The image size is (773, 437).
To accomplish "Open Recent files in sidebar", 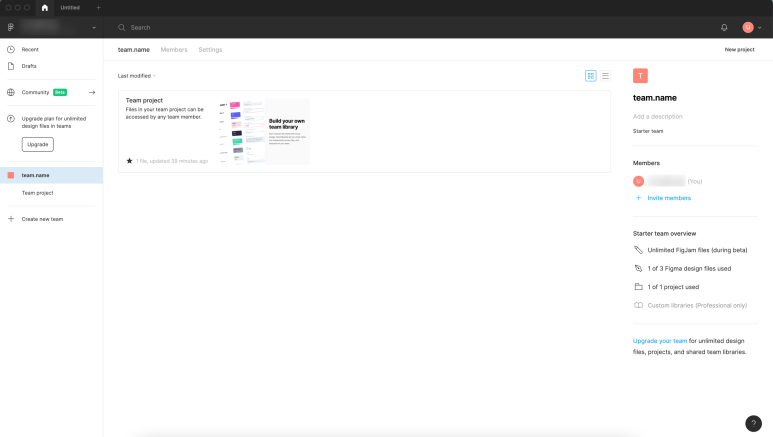I will [30, 49].
